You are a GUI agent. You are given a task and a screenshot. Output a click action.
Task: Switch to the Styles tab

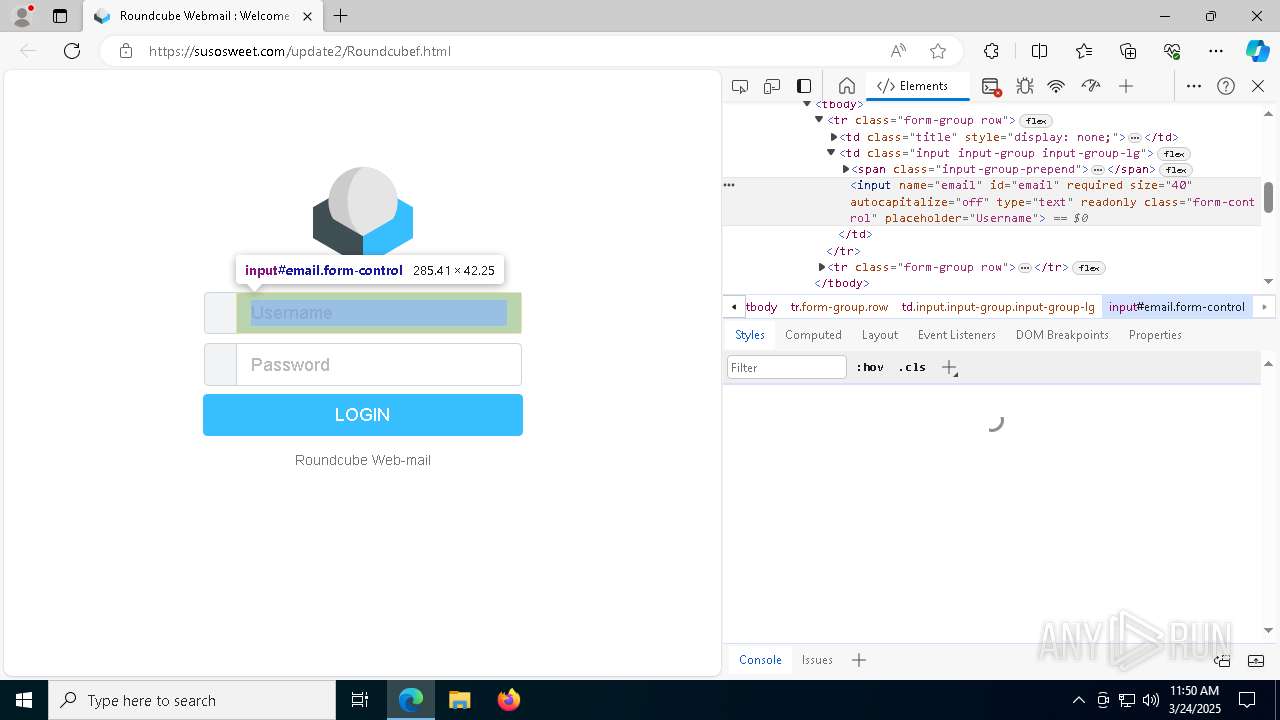(750, 335)
